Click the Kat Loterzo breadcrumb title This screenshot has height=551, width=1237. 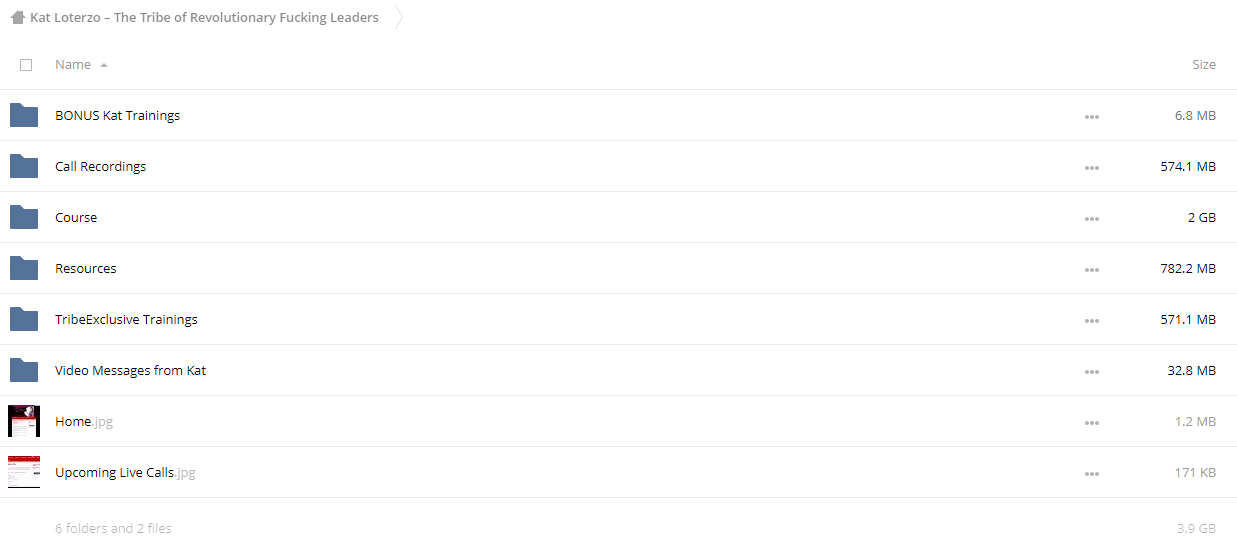[204, 17]
